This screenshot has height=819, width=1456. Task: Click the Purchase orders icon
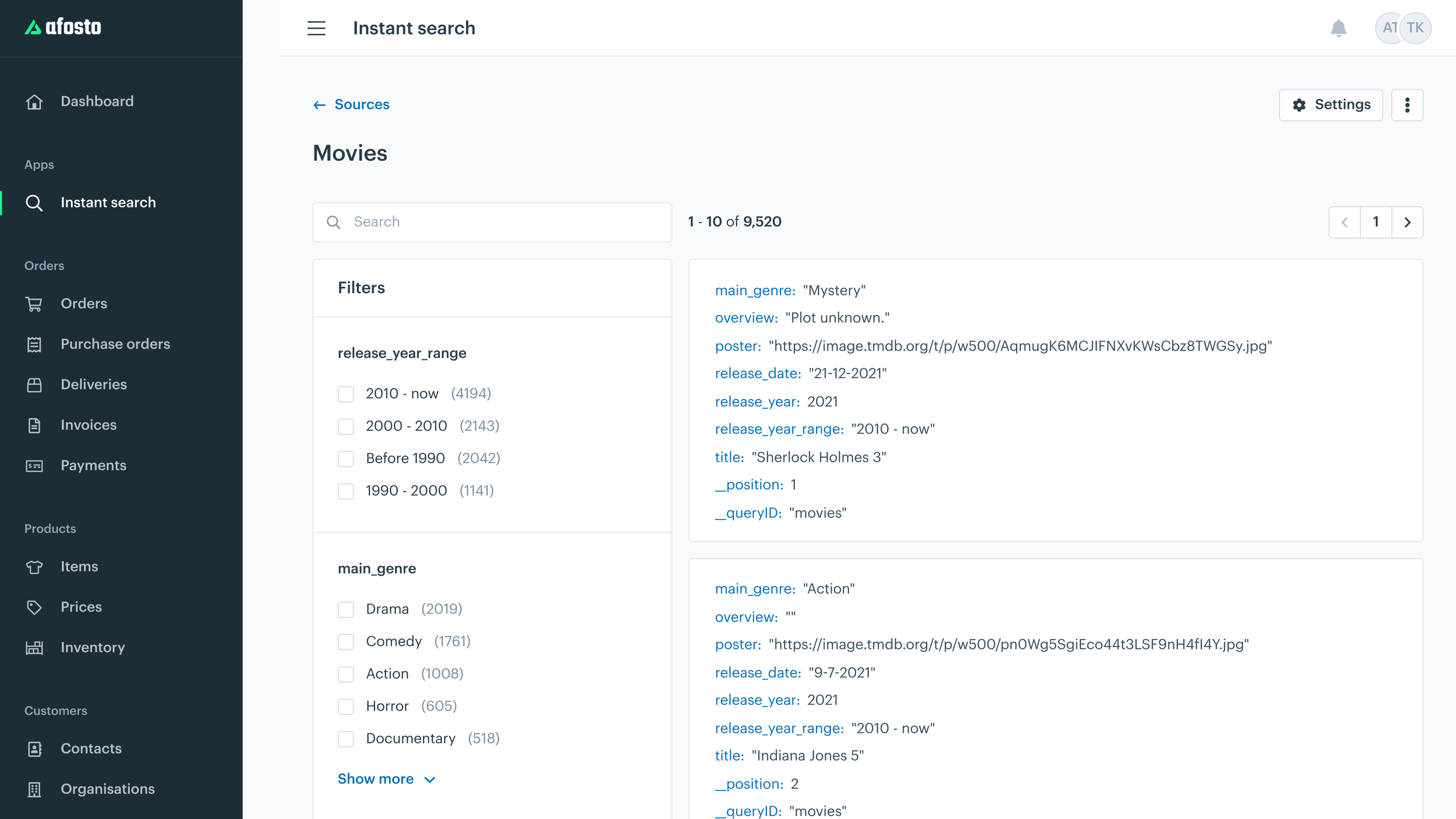coord(34,344)
